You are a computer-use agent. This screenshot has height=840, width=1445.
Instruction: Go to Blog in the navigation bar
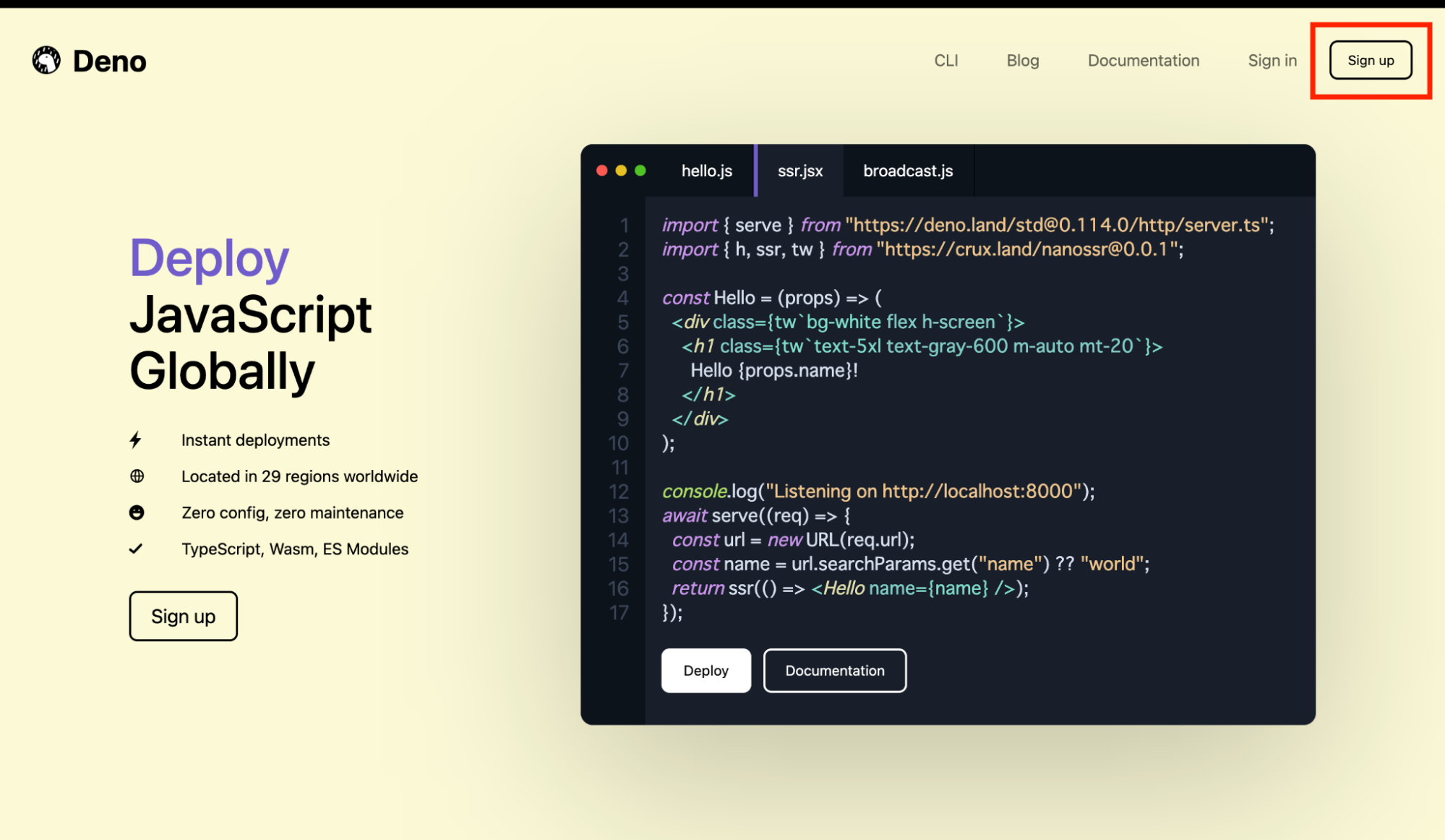pyautogui.click(x=1022, y=61)
